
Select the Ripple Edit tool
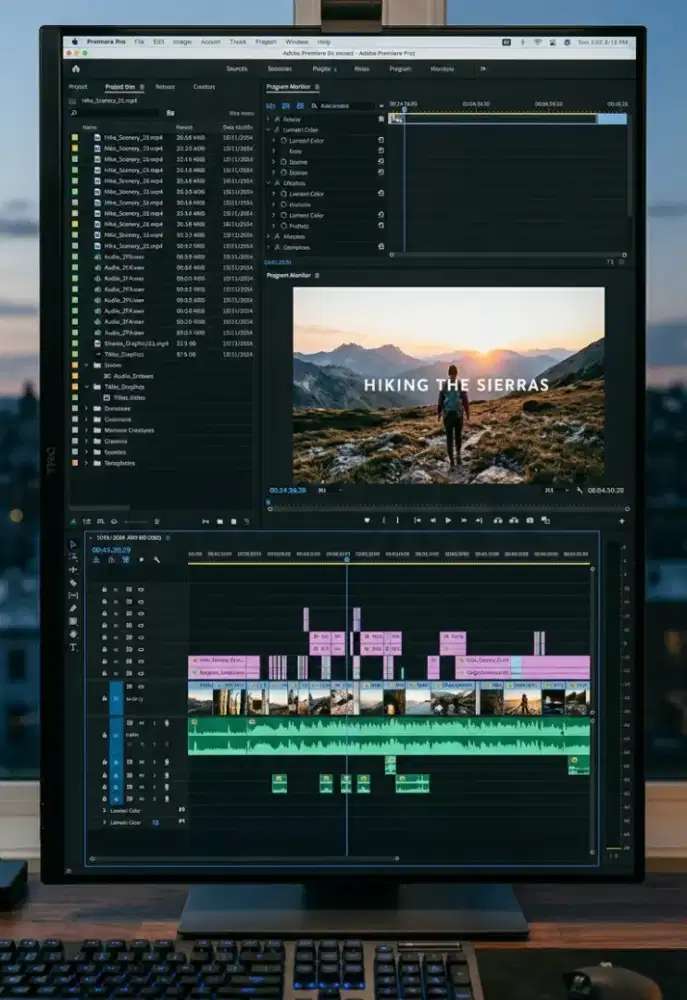coord(73,570)
